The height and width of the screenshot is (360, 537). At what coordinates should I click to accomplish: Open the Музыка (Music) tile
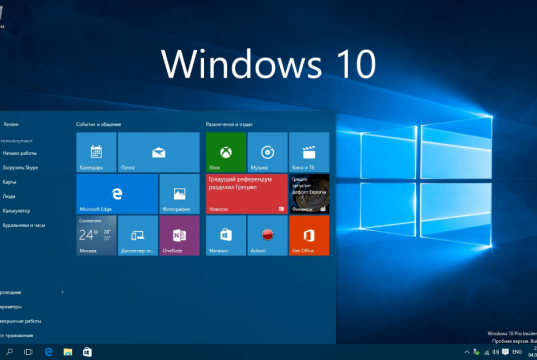pyautogui.click(x=267, y=152)
